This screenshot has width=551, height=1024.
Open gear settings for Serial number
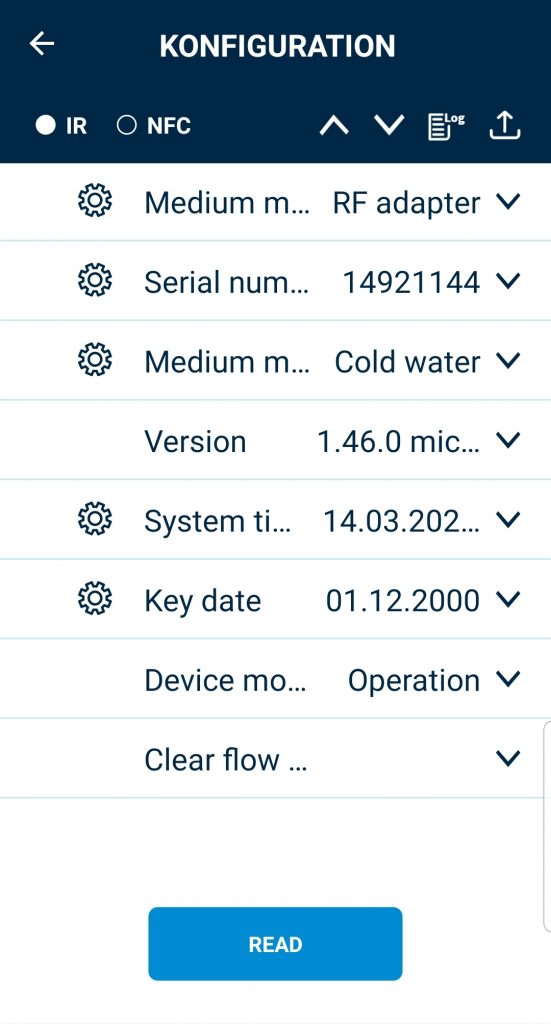pyautogui.click(x=95, y=281)
